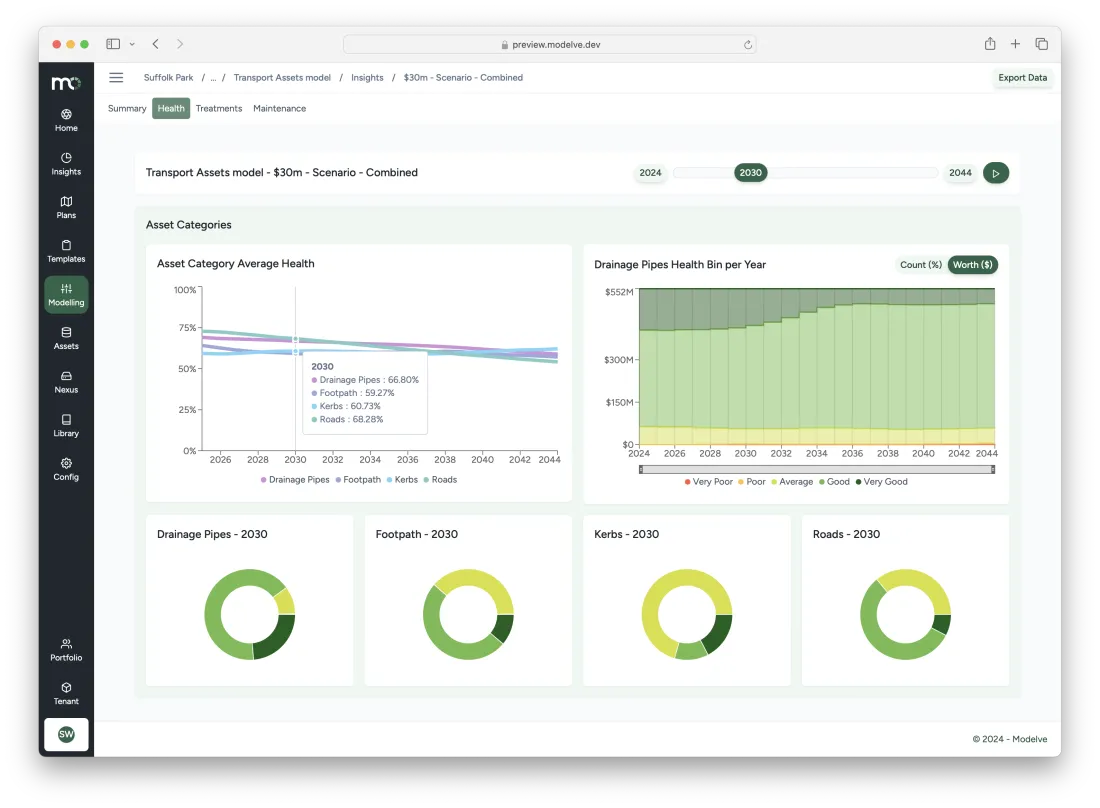Click the Roads : 68.28% tooltip value

coord(347,419)
